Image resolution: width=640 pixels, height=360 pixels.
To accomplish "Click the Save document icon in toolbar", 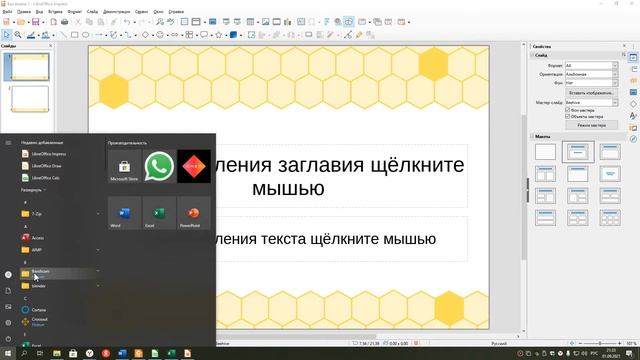I will 36,22.
